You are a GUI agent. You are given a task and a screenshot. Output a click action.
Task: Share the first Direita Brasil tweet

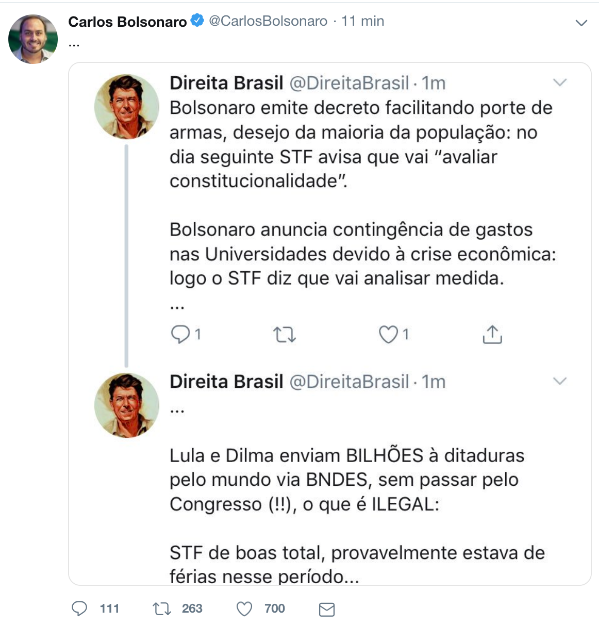pyautogui.click(x=491, y=335)
